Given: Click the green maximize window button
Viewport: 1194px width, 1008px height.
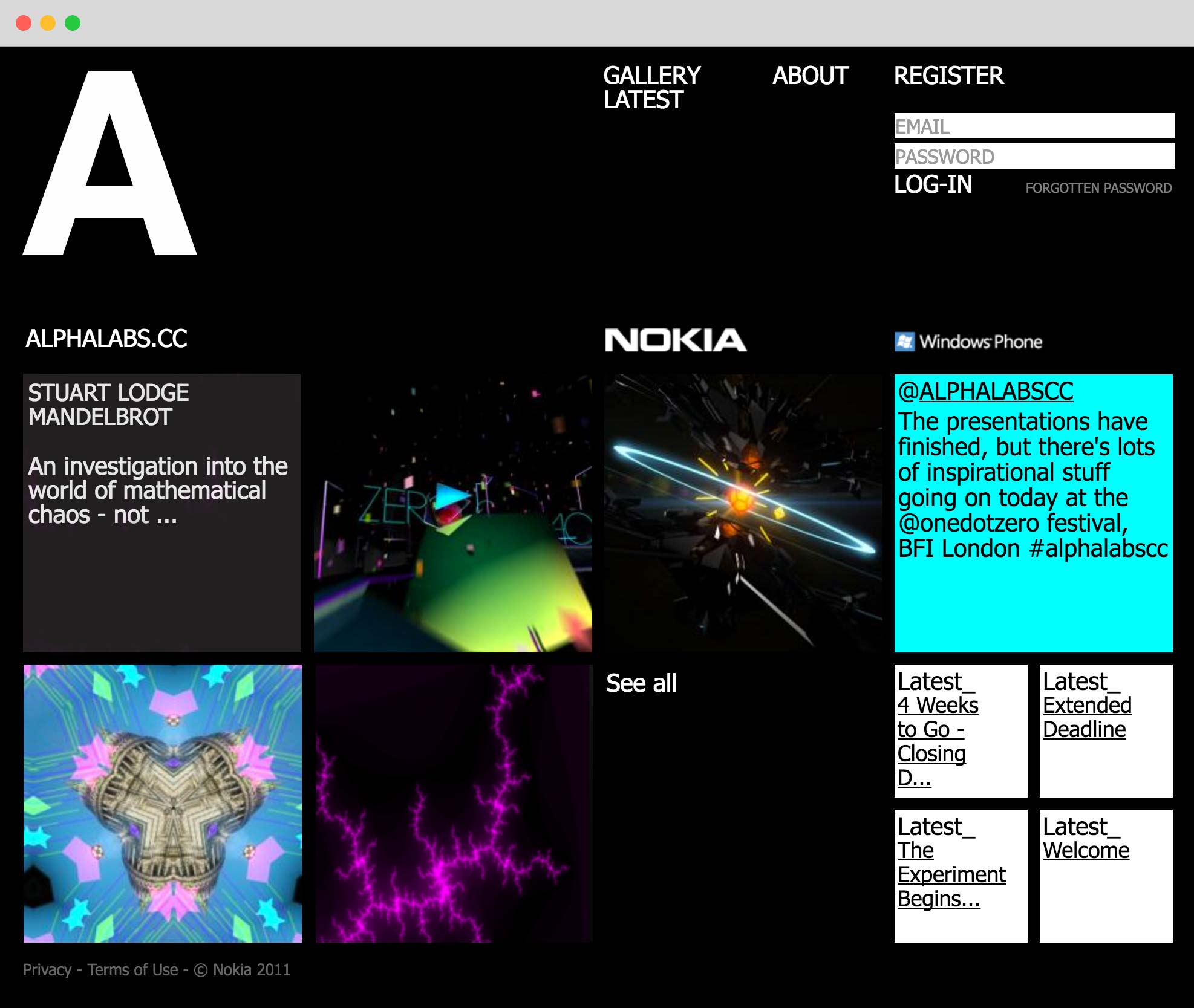Looking at the screenshot, I should tap(73, 23).
